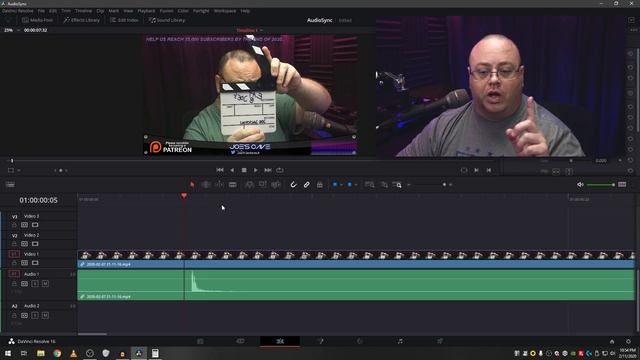Open the flag color dropdown arrow
This screenshot has width=640, height=360.
(x=341, y=185)
